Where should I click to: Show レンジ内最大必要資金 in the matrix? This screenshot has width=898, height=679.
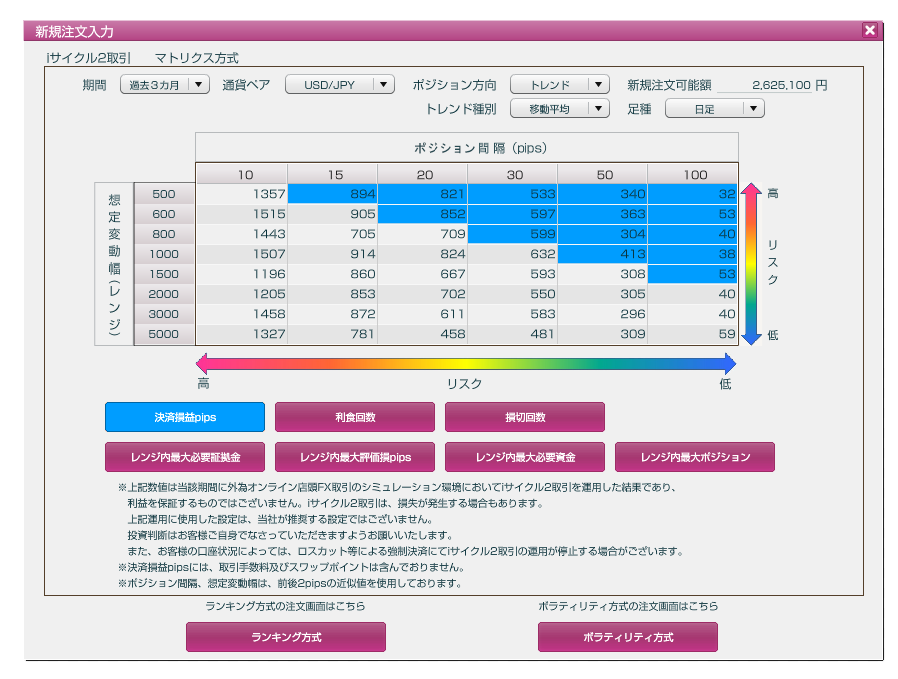(x=525, y=456)
